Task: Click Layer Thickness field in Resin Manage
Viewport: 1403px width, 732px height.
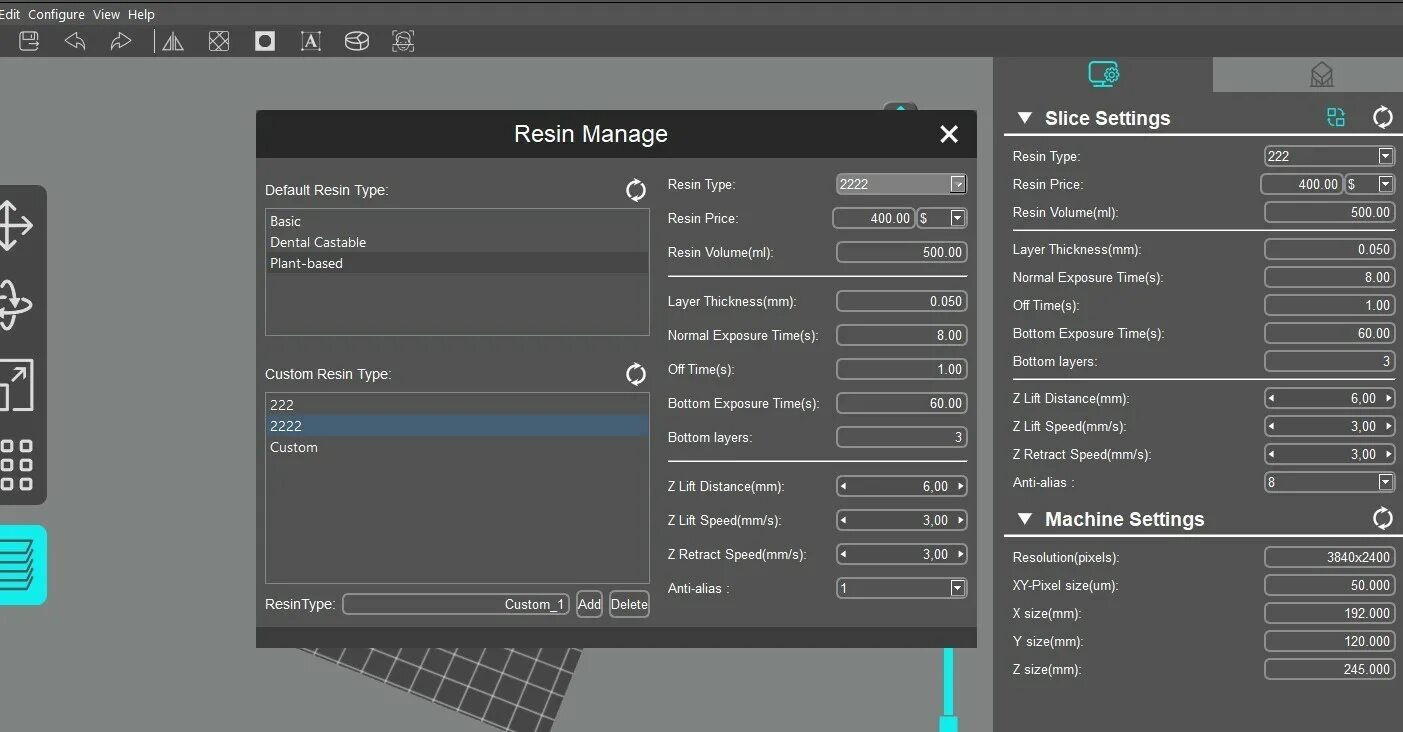Action: point(901,301)
